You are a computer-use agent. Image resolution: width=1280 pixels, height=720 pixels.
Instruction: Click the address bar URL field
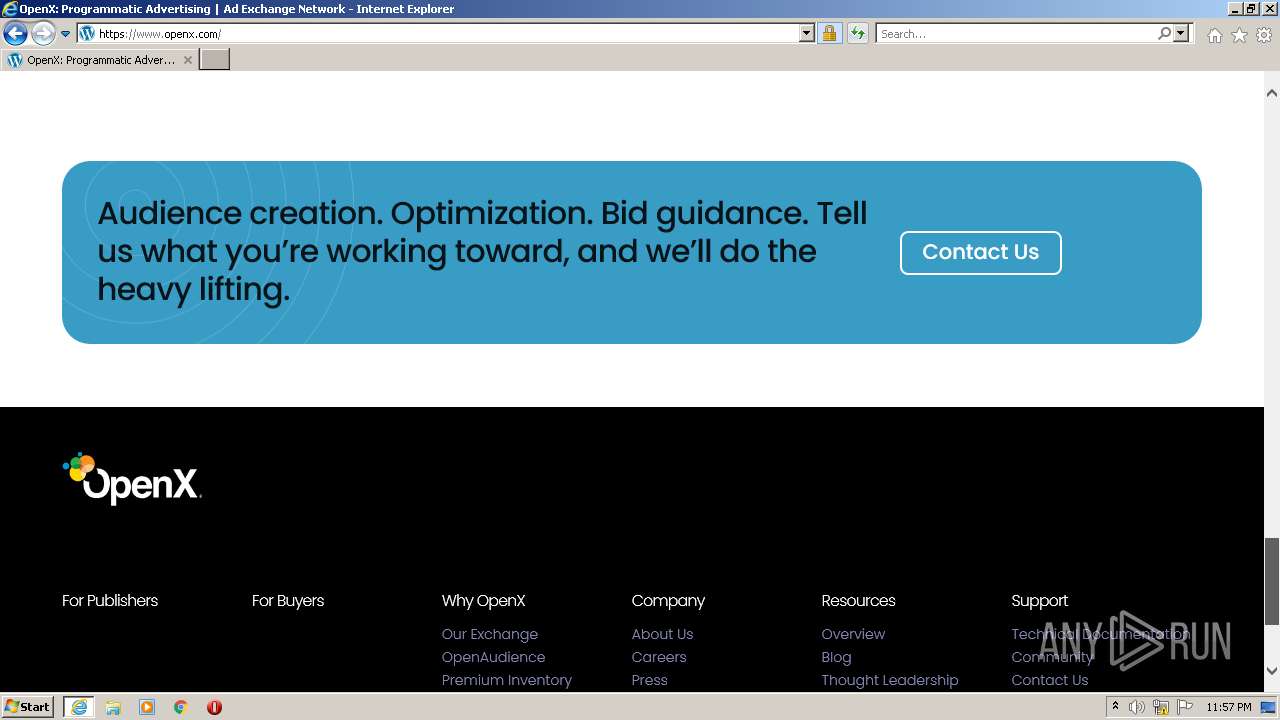(438, 34)
